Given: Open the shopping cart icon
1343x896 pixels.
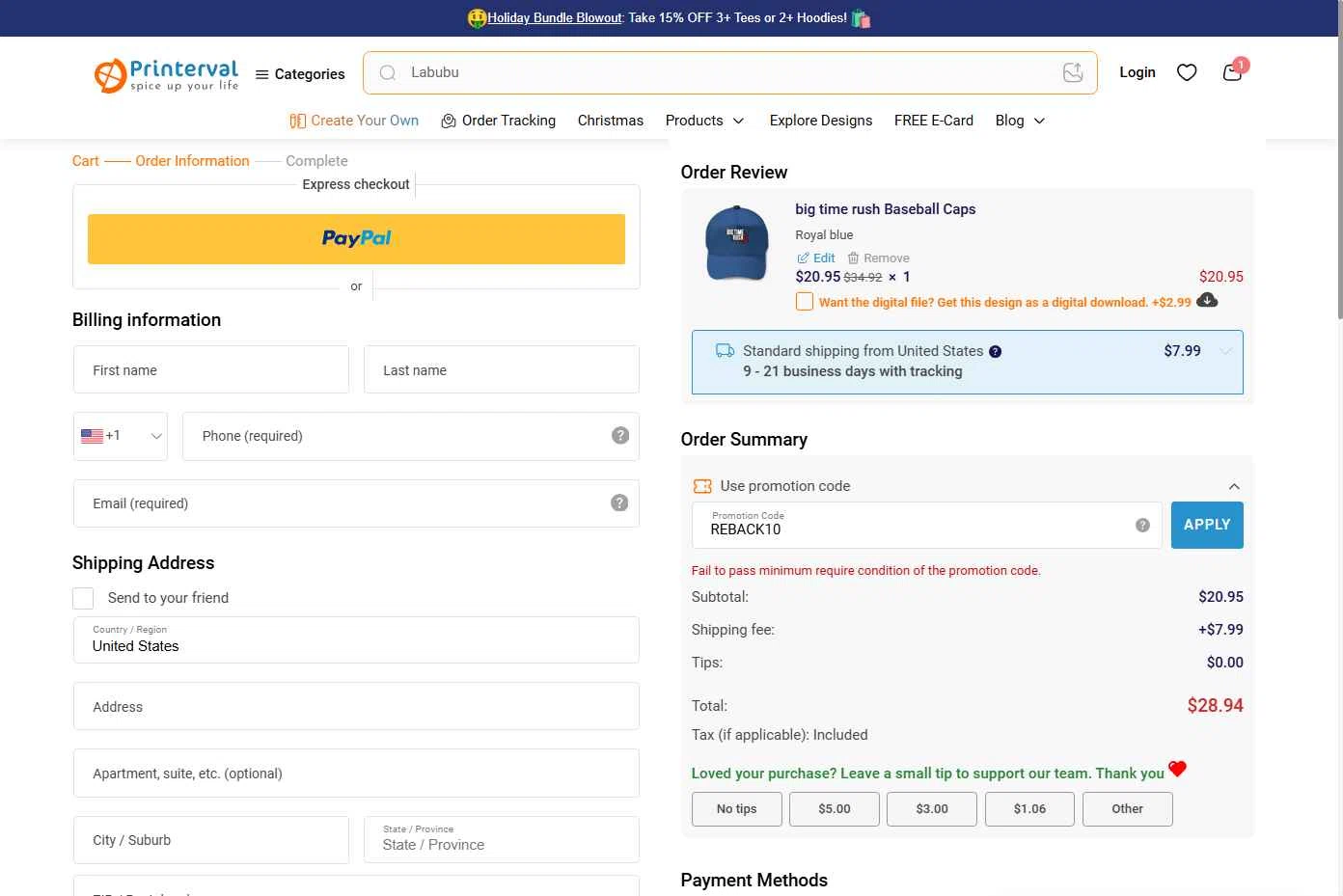Looking at the screenshot, I should coord(1232,72).
